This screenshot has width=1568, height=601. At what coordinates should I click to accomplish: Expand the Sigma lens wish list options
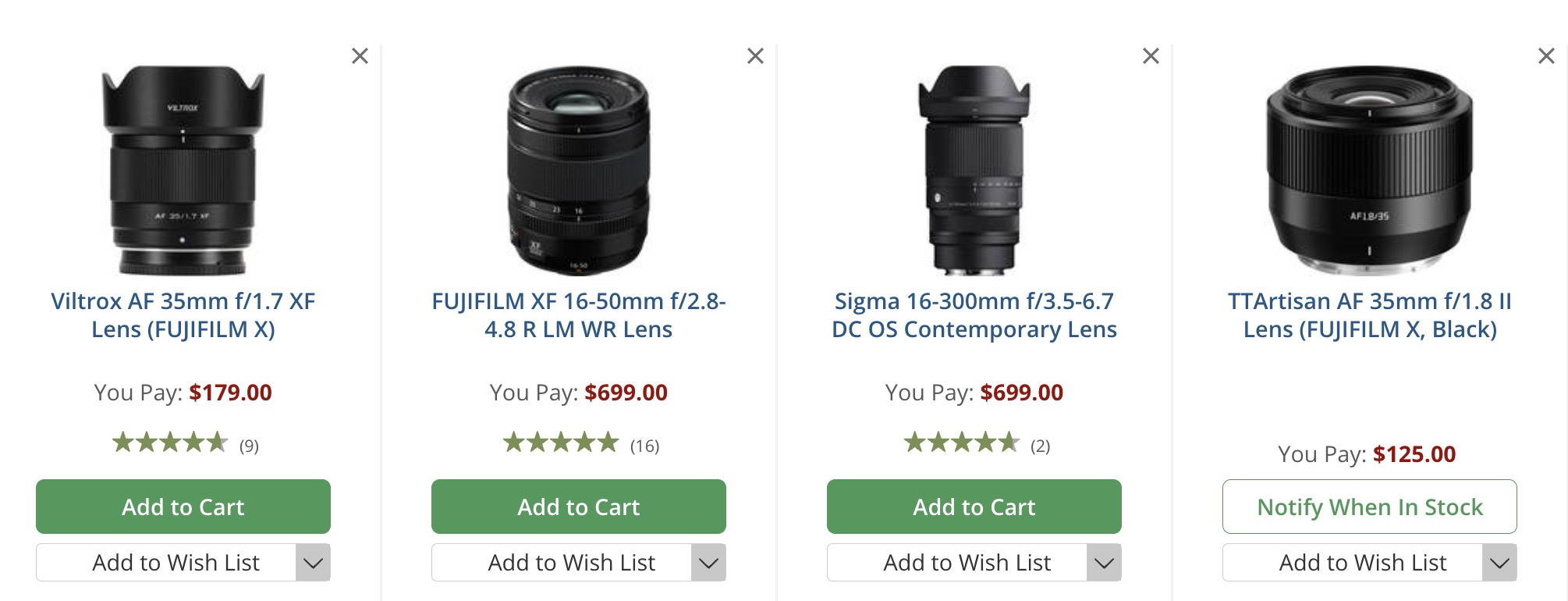(1102, 561)
